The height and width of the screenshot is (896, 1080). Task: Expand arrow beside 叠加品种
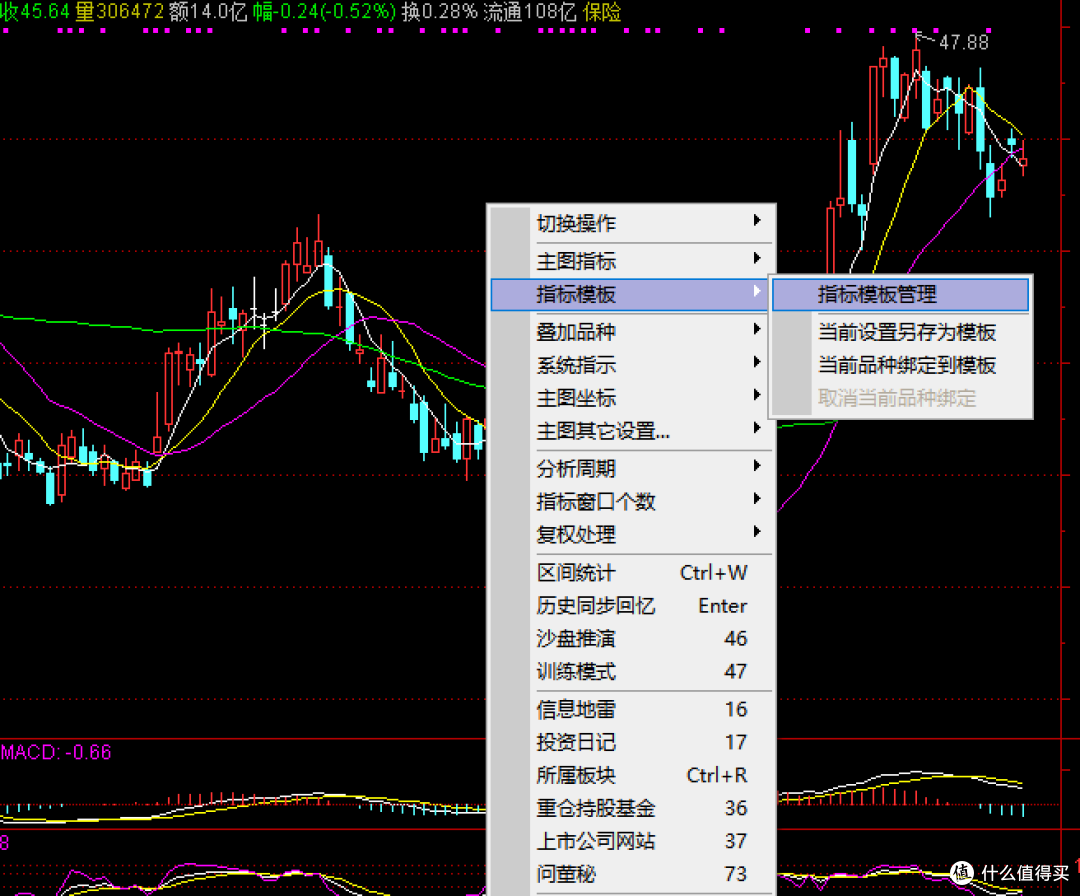click(756, 329)
